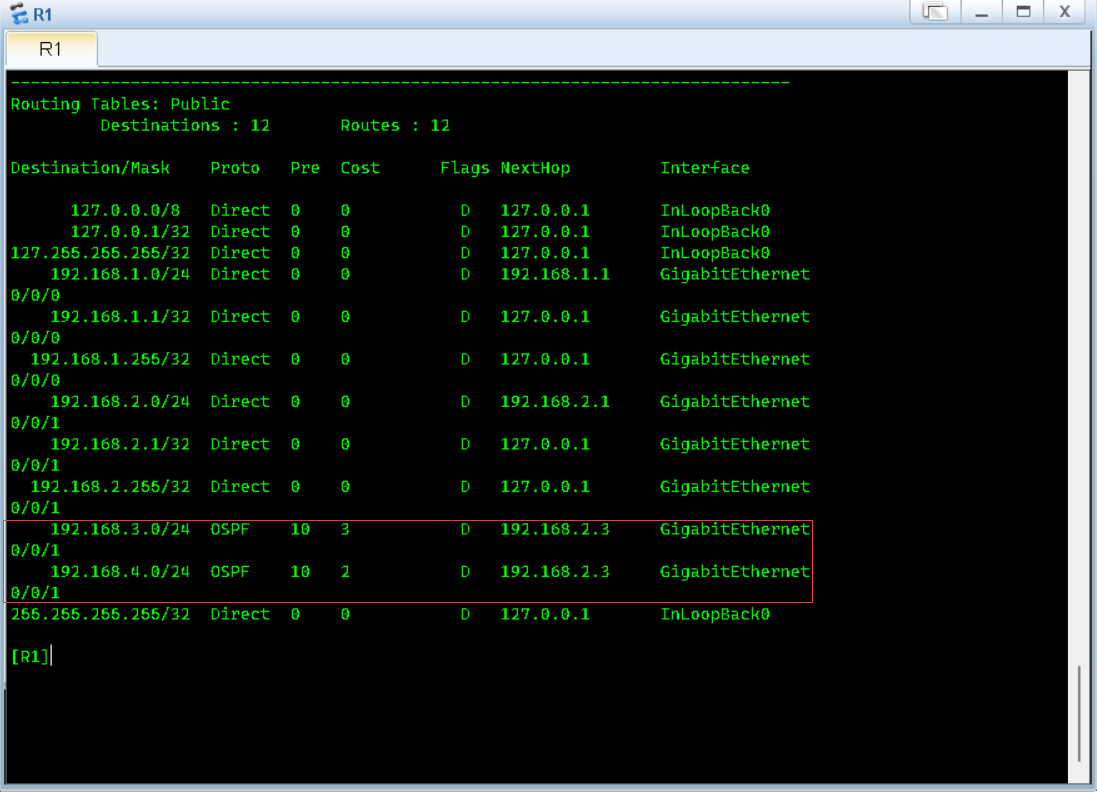Screen dimensions: 1097x792
Task: Click InLoopBack0 interface in 127.0.0.0/8 row
Action: click(715, 210)
